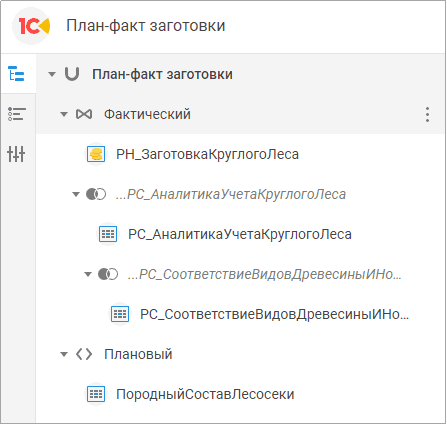Click the План-факт заготовки header title
Viewport: 447px width, 425px height.
[146, 26]
